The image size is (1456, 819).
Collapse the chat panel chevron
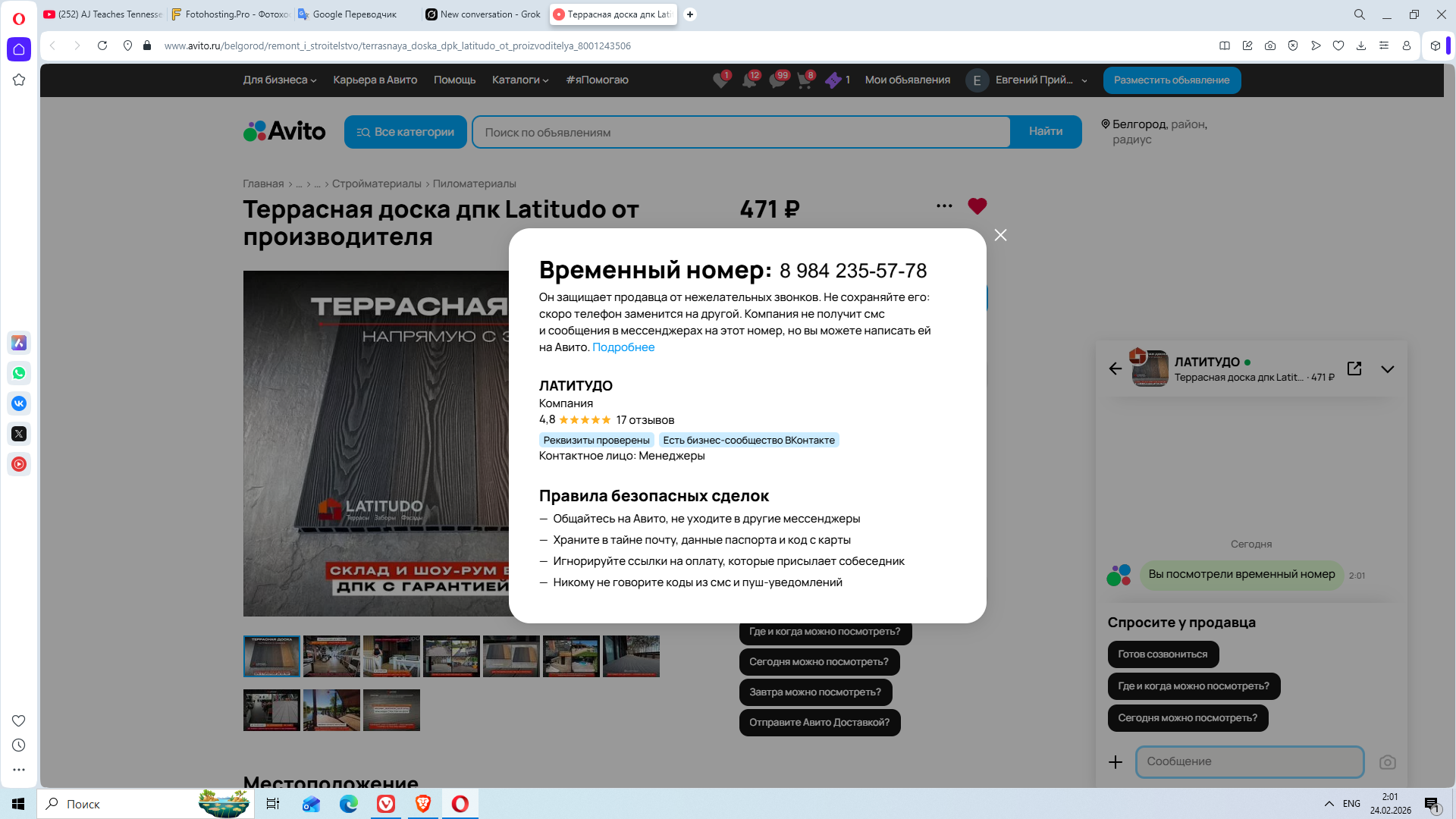pos(1387,369)
